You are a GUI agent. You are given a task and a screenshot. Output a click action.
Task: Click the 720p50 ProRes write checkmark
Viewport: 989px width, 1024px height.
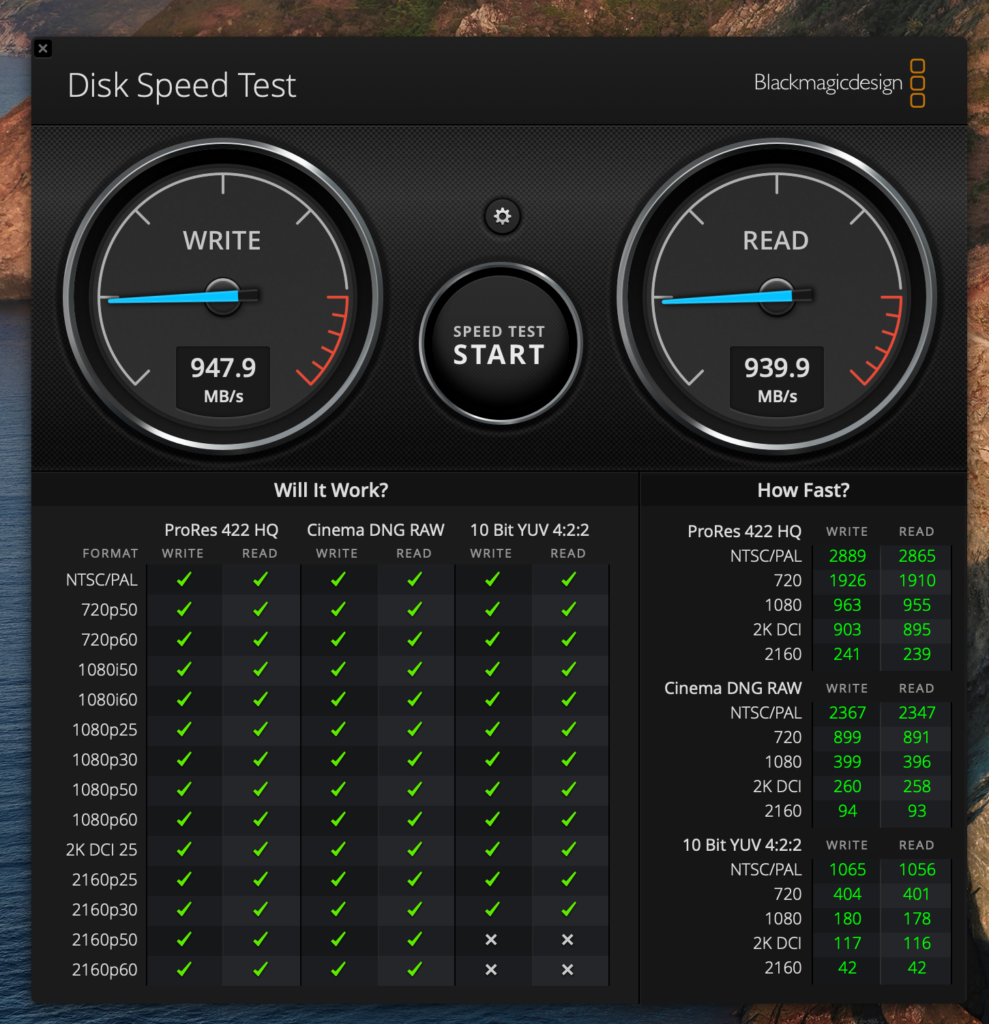coord(184,609)
